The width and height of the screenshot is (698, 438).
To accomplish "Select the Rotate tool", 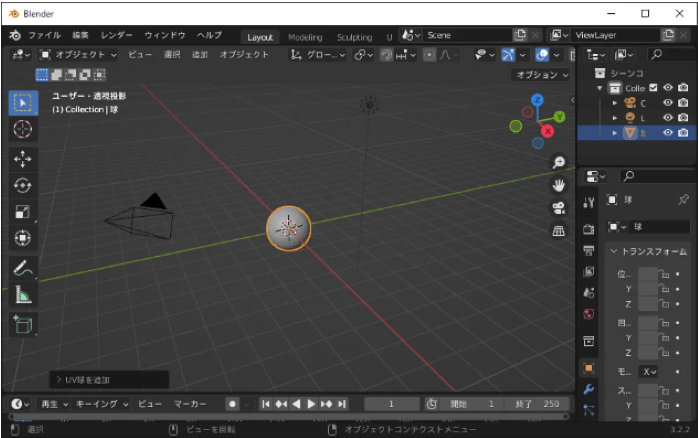I will coord(23,185).
